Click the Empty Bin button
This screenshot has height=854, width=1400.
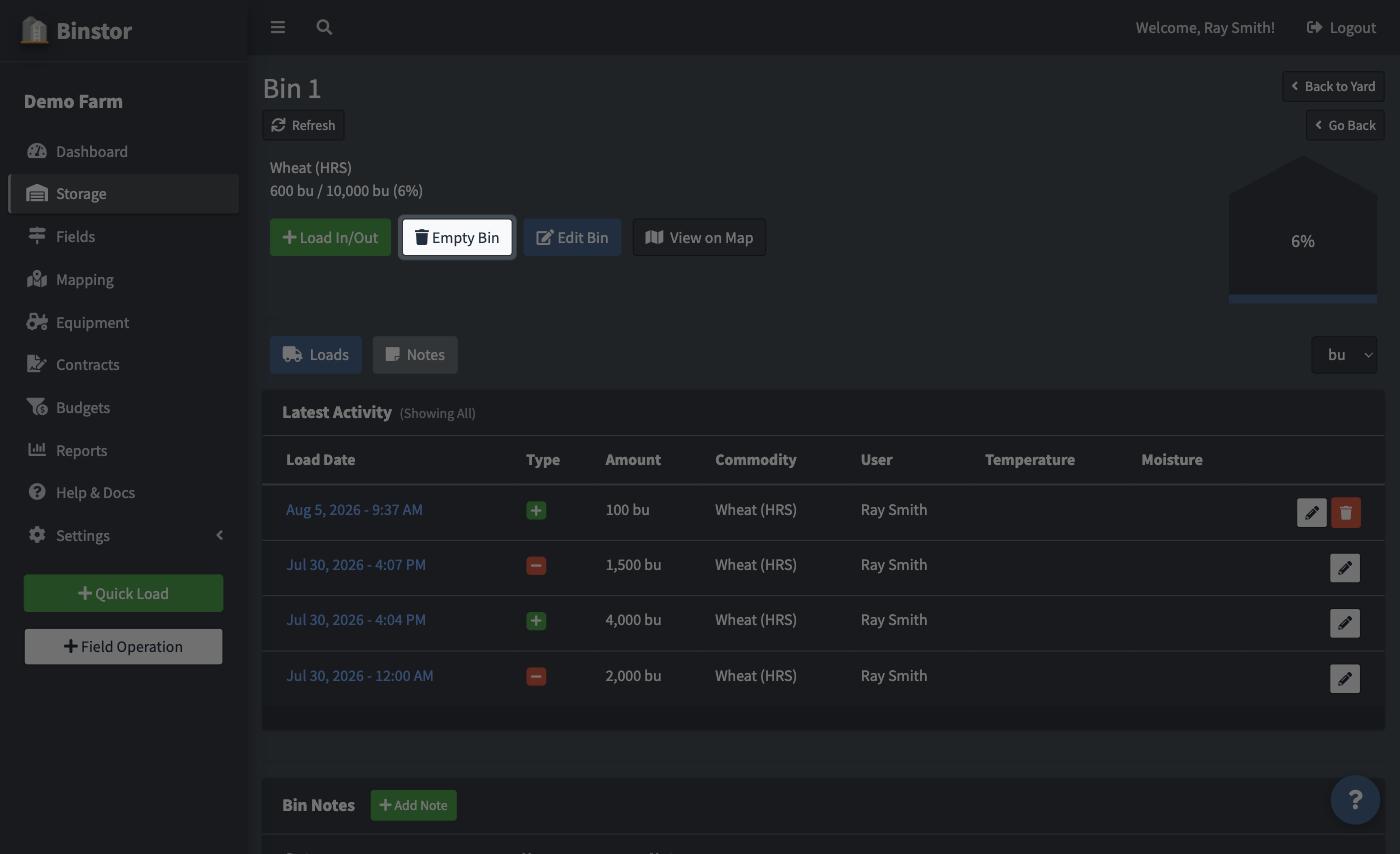457,237
